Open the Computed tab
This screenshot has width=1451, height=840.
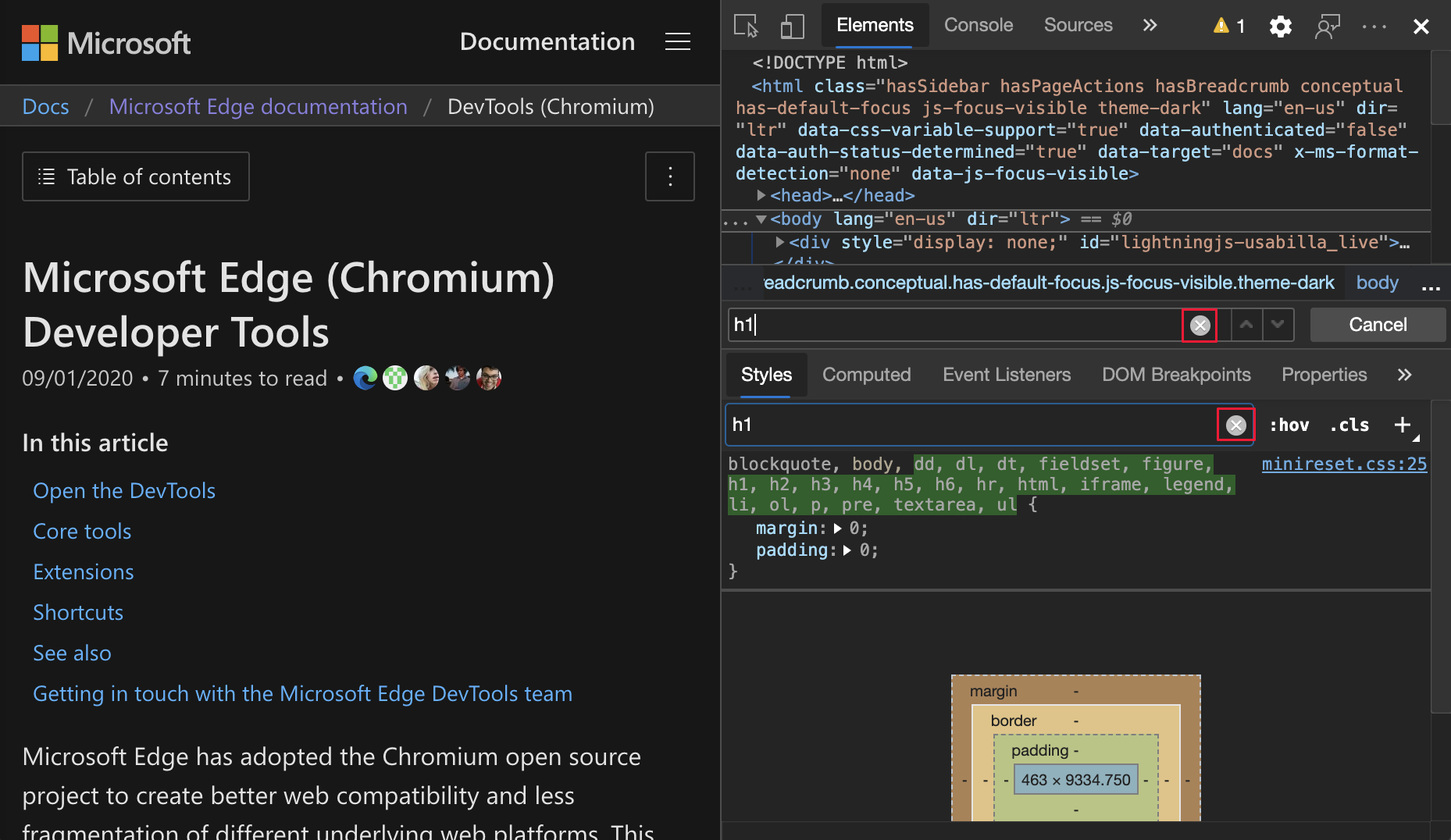point(866,375)
